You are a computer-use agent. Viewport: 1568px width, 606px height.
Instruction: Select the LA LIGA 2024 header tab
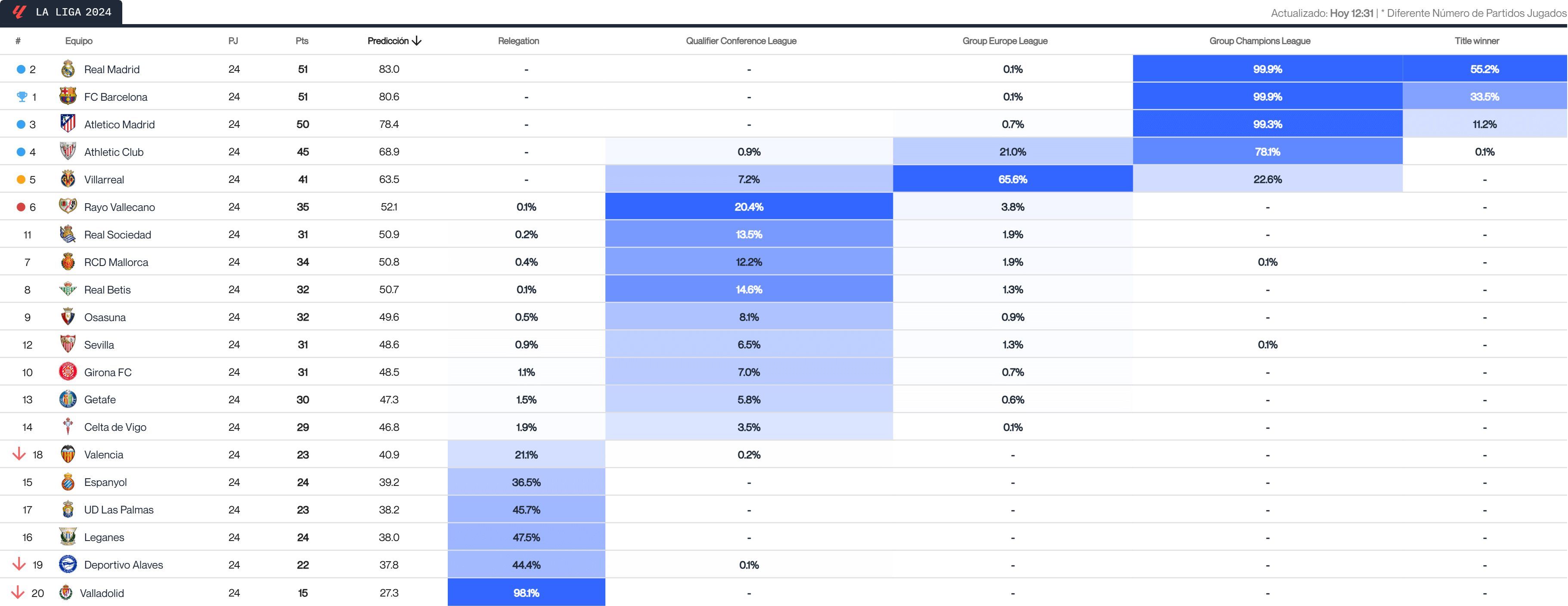pos(73,11)
